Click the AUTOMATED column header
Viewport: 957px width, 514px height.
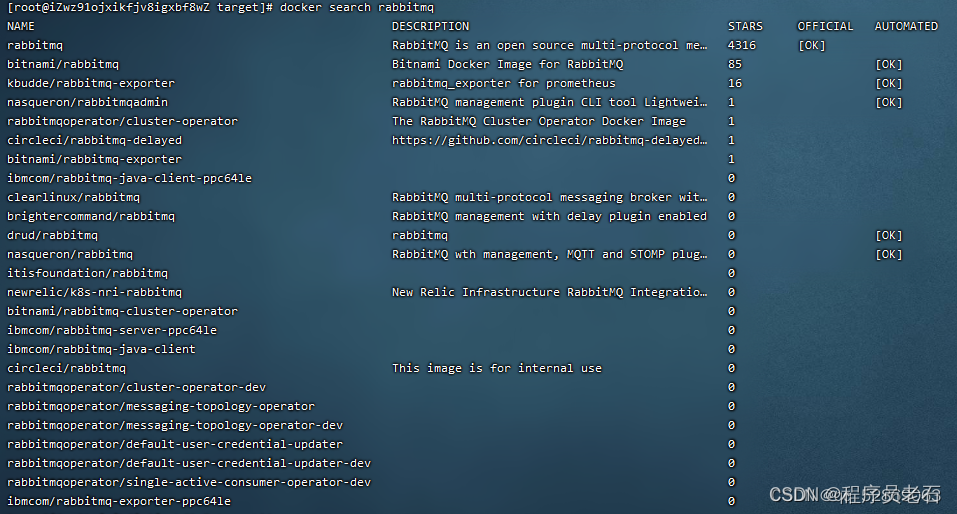(x=906, y=26)
